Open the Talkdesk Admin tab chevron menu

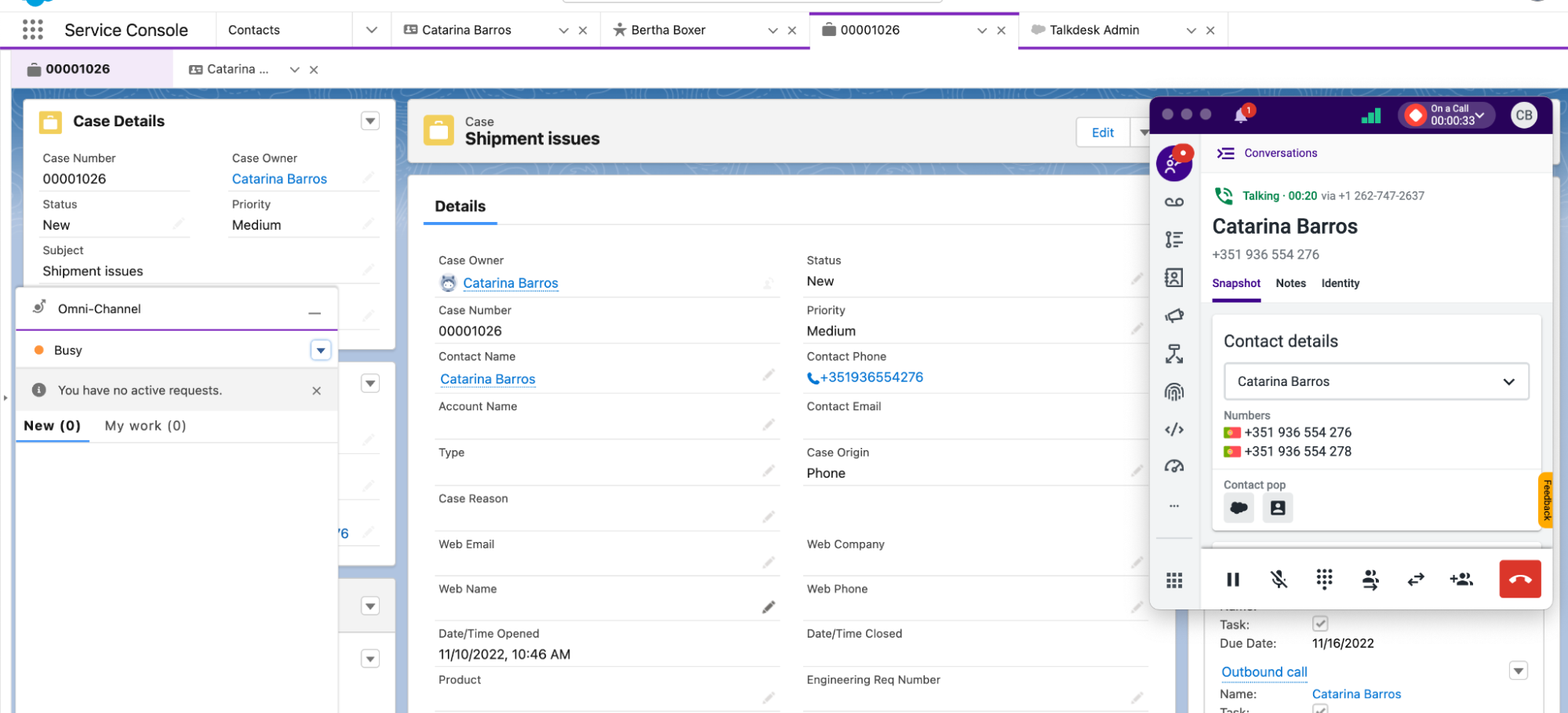pos(1191,31)
